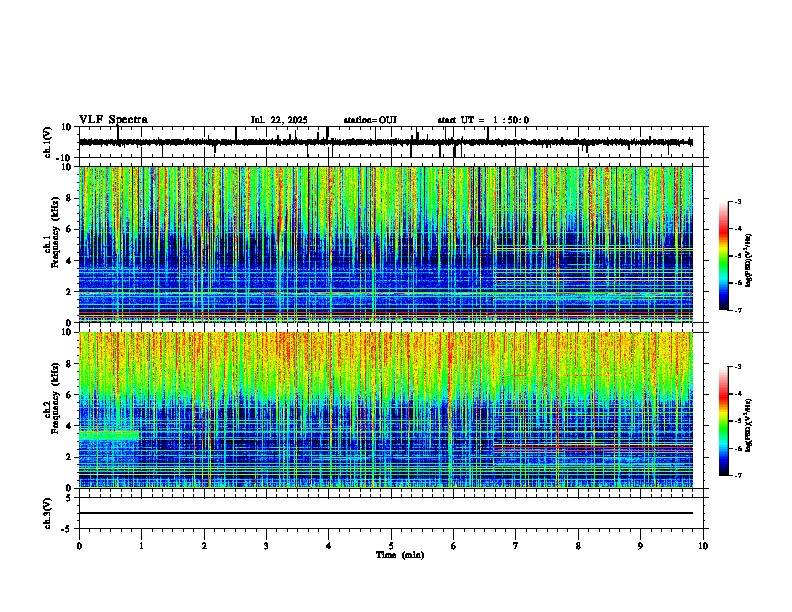Click the '4' kHz tick on the ch.2 spectrogram
This screenshot has height=612, width=792.
[x=69, y=426]
